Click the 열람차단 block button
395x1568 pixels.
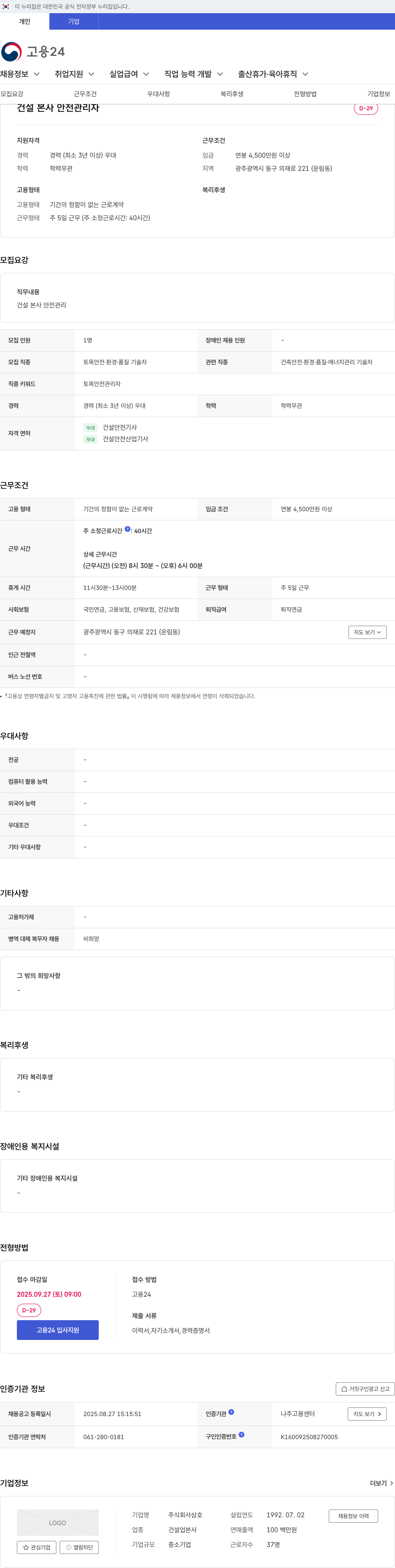coord(79,1547)
